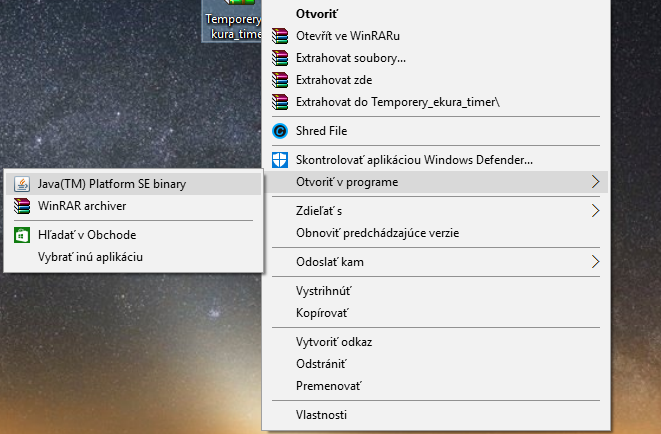Click the Java coffee cup icon in submenu
The width and height of the screenshot is (661, 434).
click(x=21, y=184)
